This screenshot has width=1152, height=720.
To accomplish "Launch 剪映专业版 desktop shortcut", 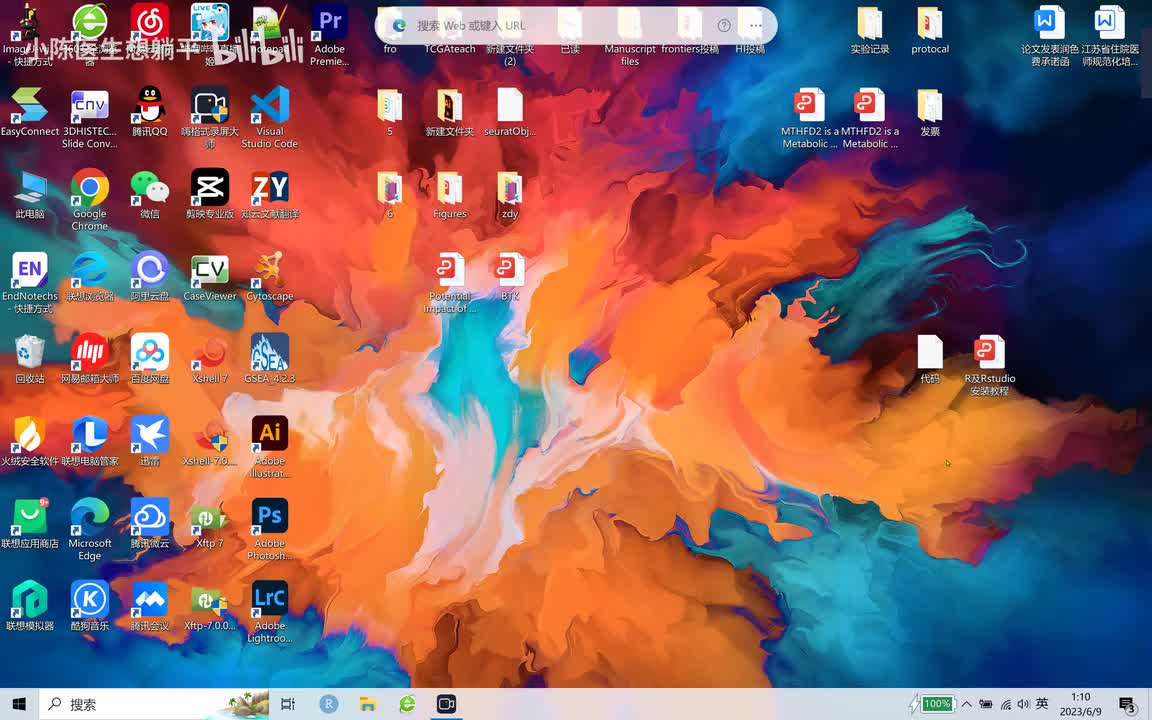I will pos(209,194).
